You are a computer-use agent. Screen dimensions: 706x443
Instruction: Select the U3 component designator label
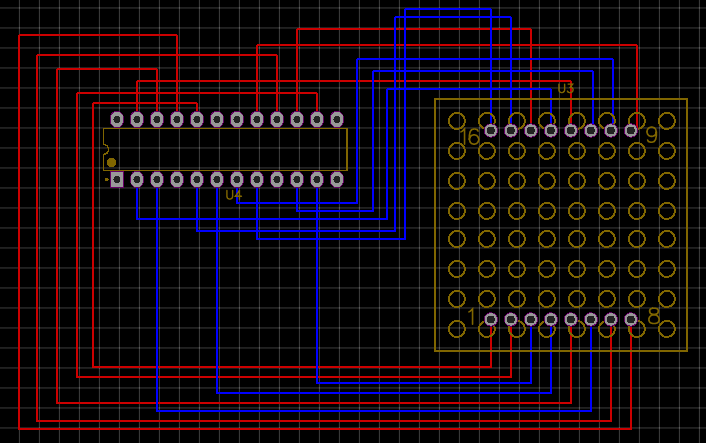566,88
